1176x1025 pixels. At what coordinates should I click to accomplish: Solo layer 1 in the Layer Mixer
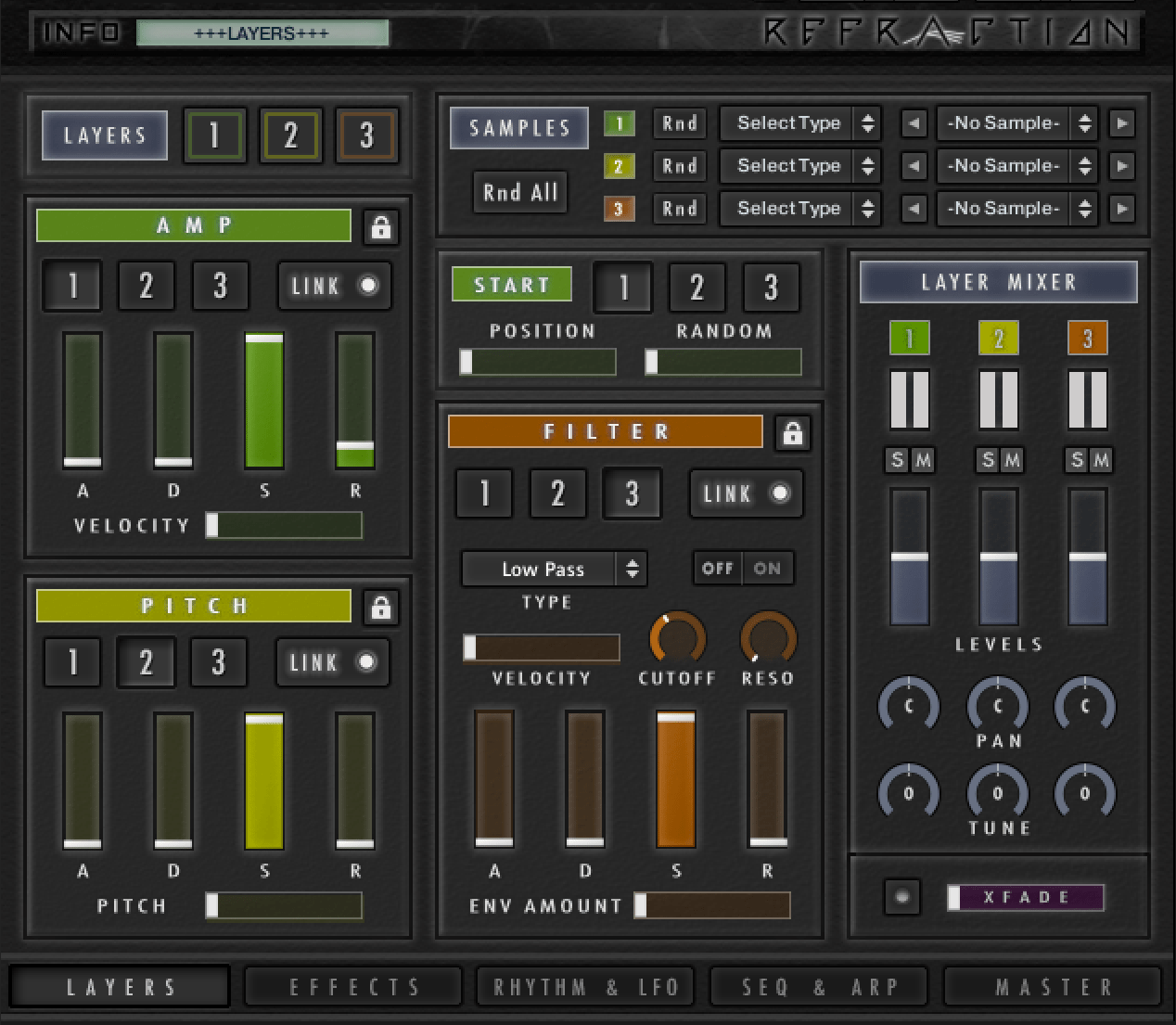pos(897,460)
